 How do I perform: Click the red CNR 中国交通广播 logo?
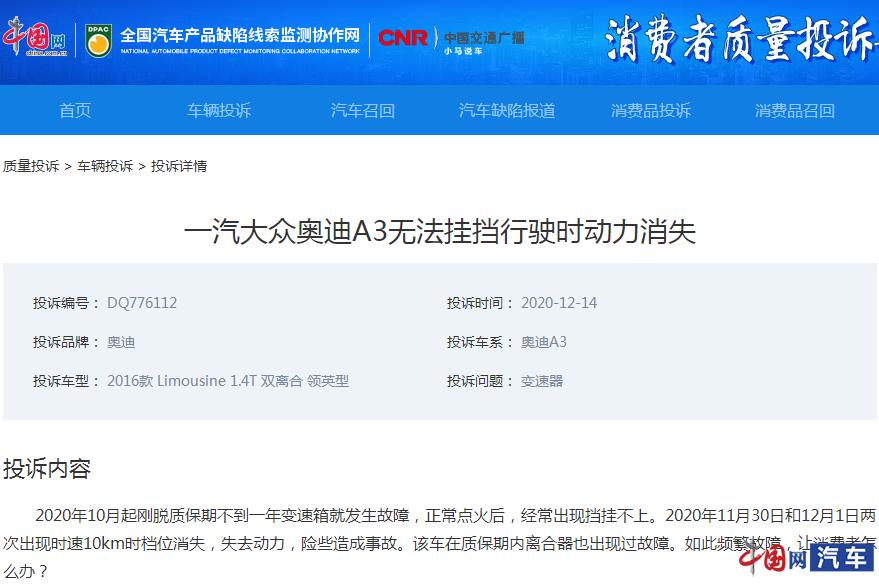coord(450,40)
